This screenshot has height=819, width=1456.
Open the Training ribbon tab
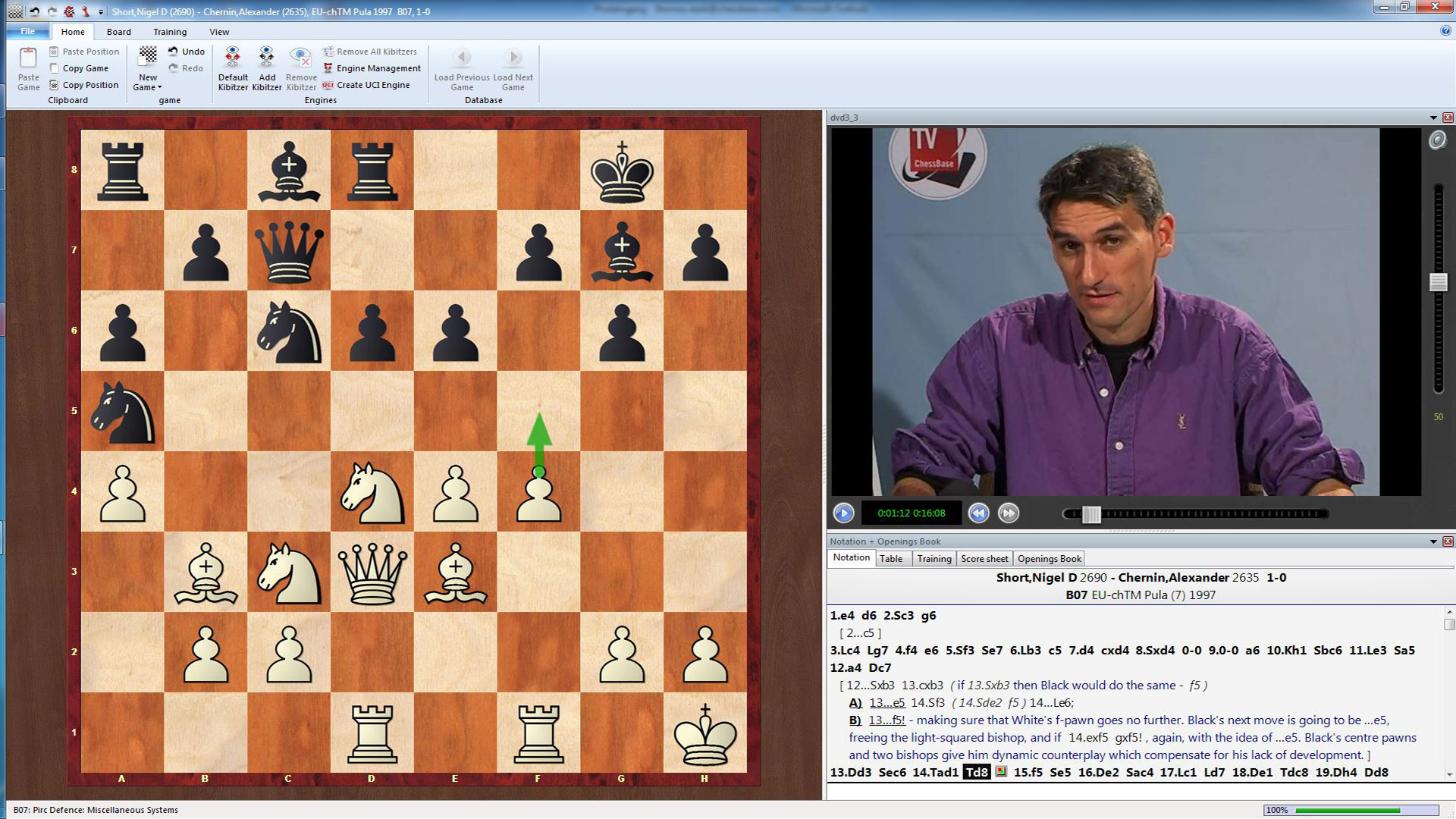(169, 32)
